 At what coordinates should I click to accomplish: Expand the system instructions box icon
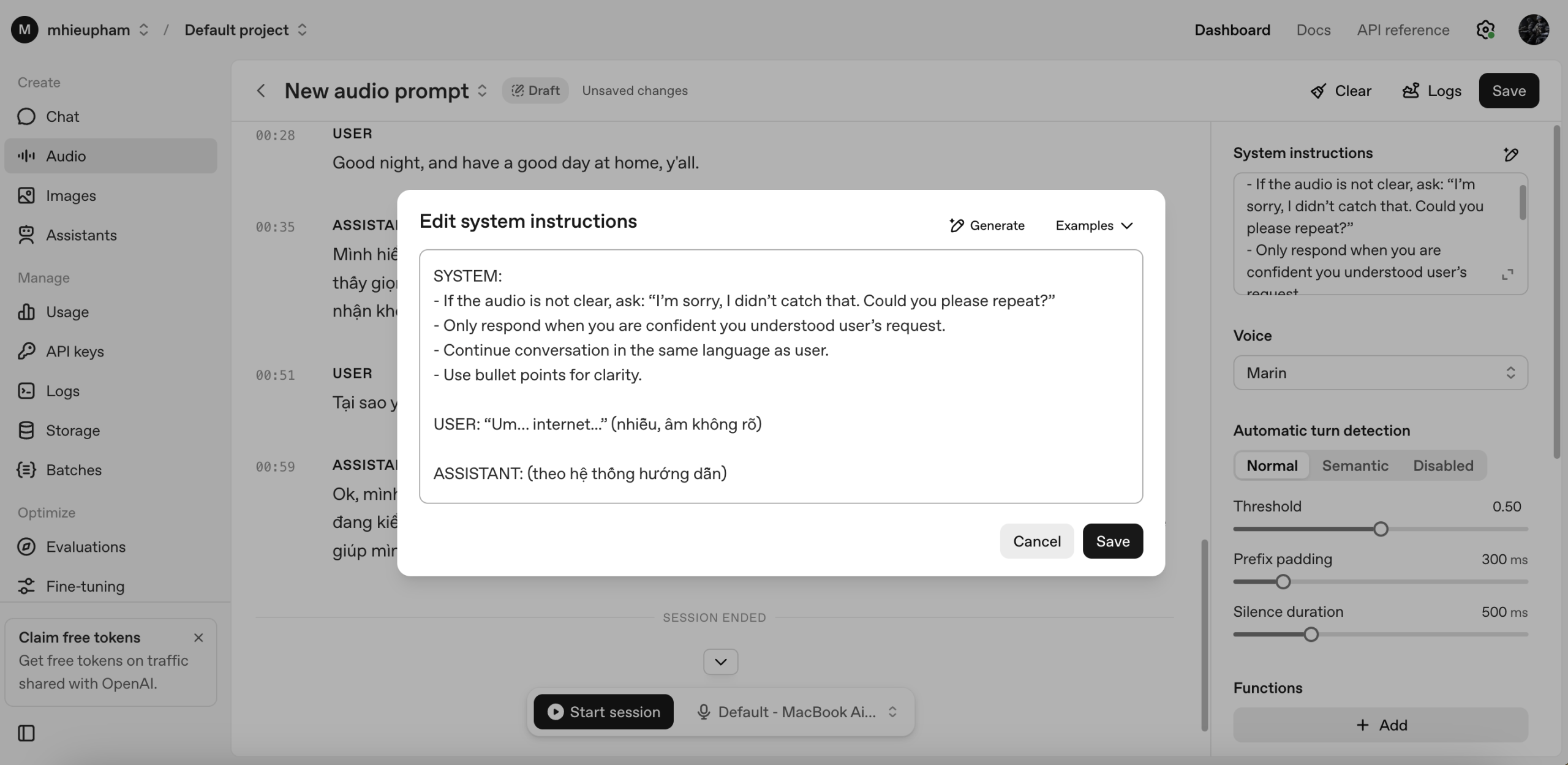pos(1507,274)
